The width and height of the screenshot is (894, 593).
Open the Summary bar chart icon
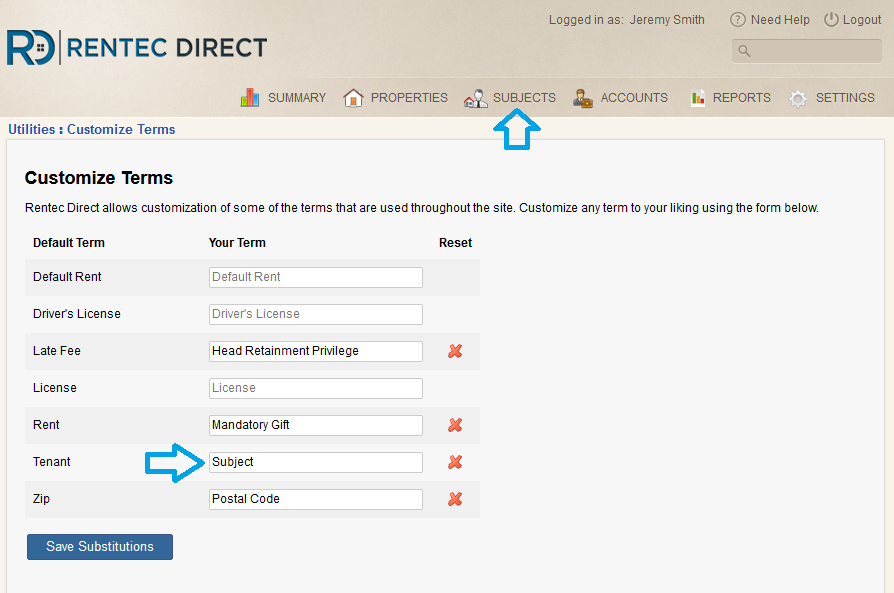pos(250,98)
